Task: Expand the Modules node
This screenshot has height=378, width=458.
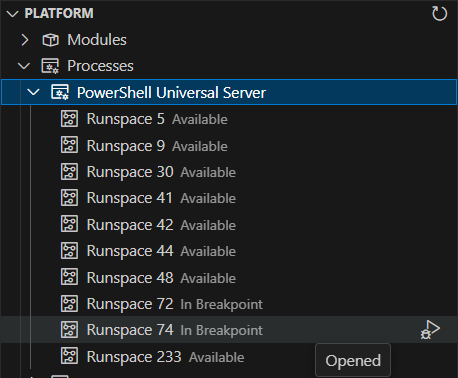Action: (x=25, y=40)
